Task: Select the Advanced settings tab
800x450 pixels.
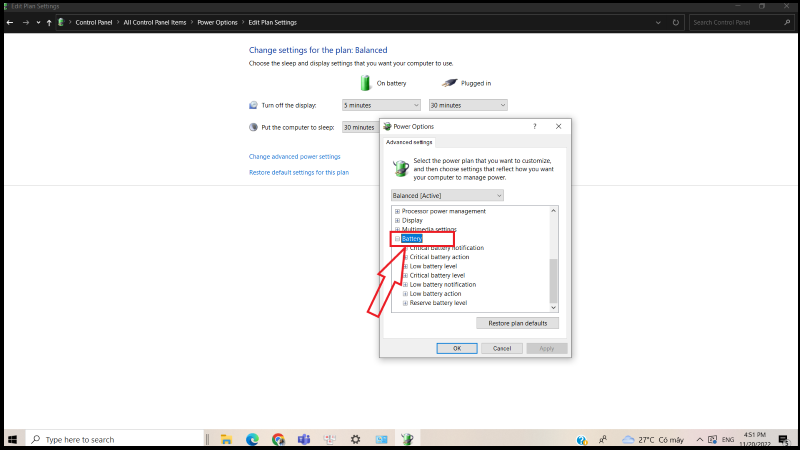Action: [409, 142]
